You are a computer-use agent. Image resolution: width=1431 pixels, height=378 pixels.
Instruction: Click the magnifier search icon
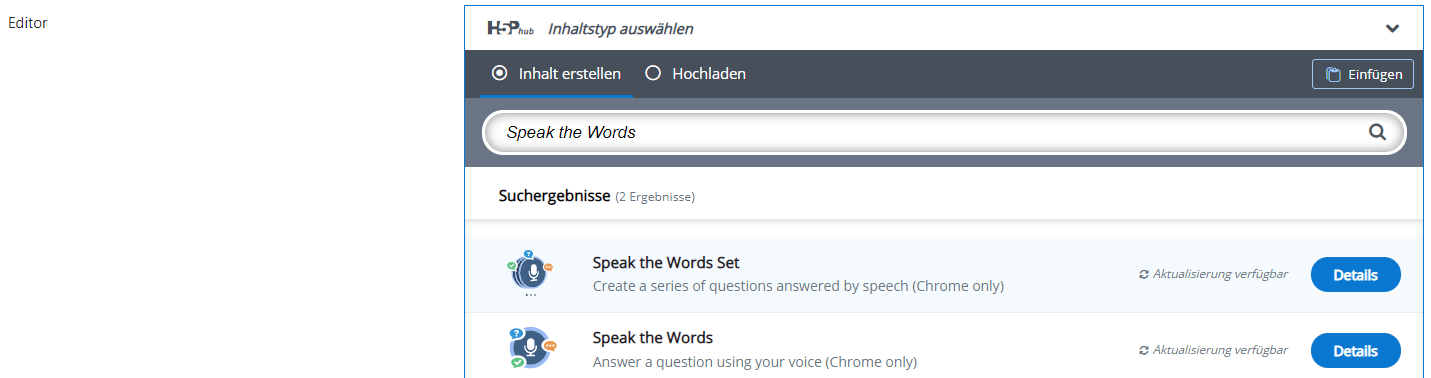pyautogui.click(x=1376, y=131)
